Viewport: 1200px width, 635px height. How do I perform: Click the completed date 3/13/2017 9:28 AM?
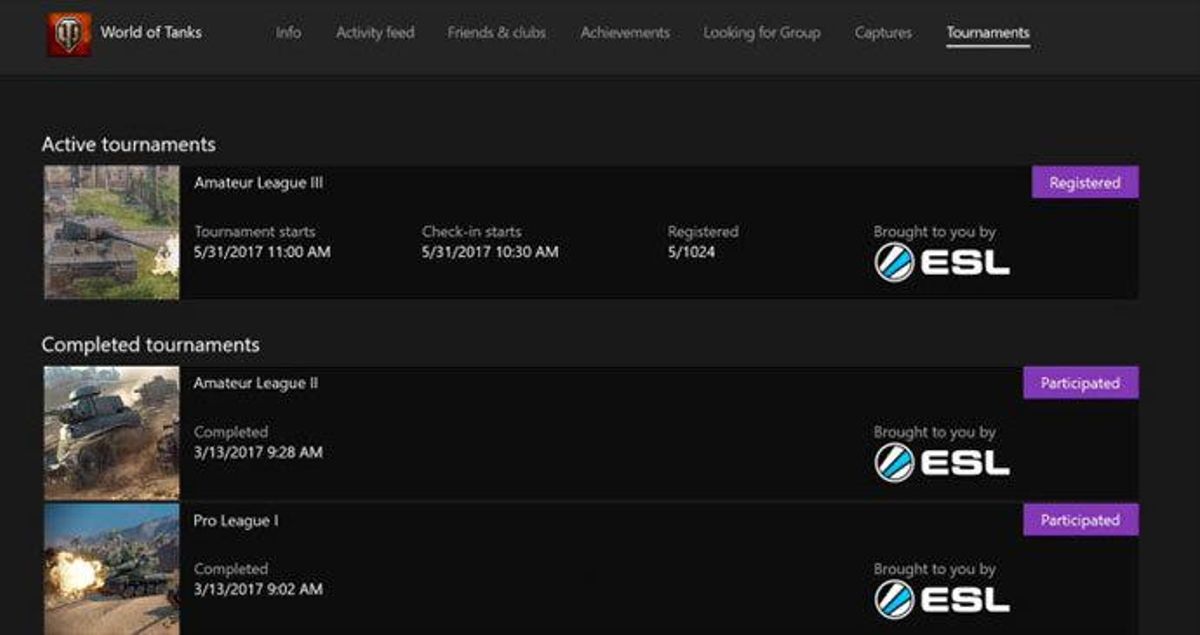pos(258,452)
